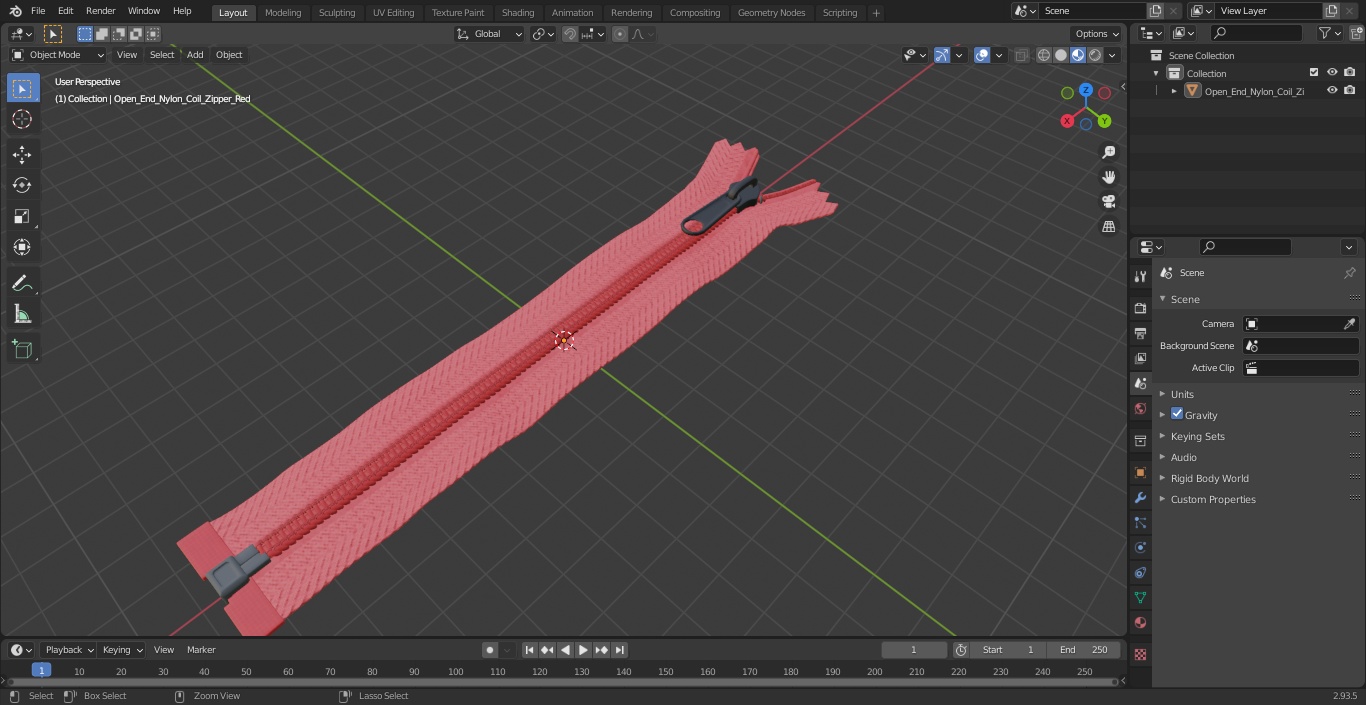This screenshot has height=705, width=1366.
Task: Open the World properties tab
Action: pos(1140,408)
